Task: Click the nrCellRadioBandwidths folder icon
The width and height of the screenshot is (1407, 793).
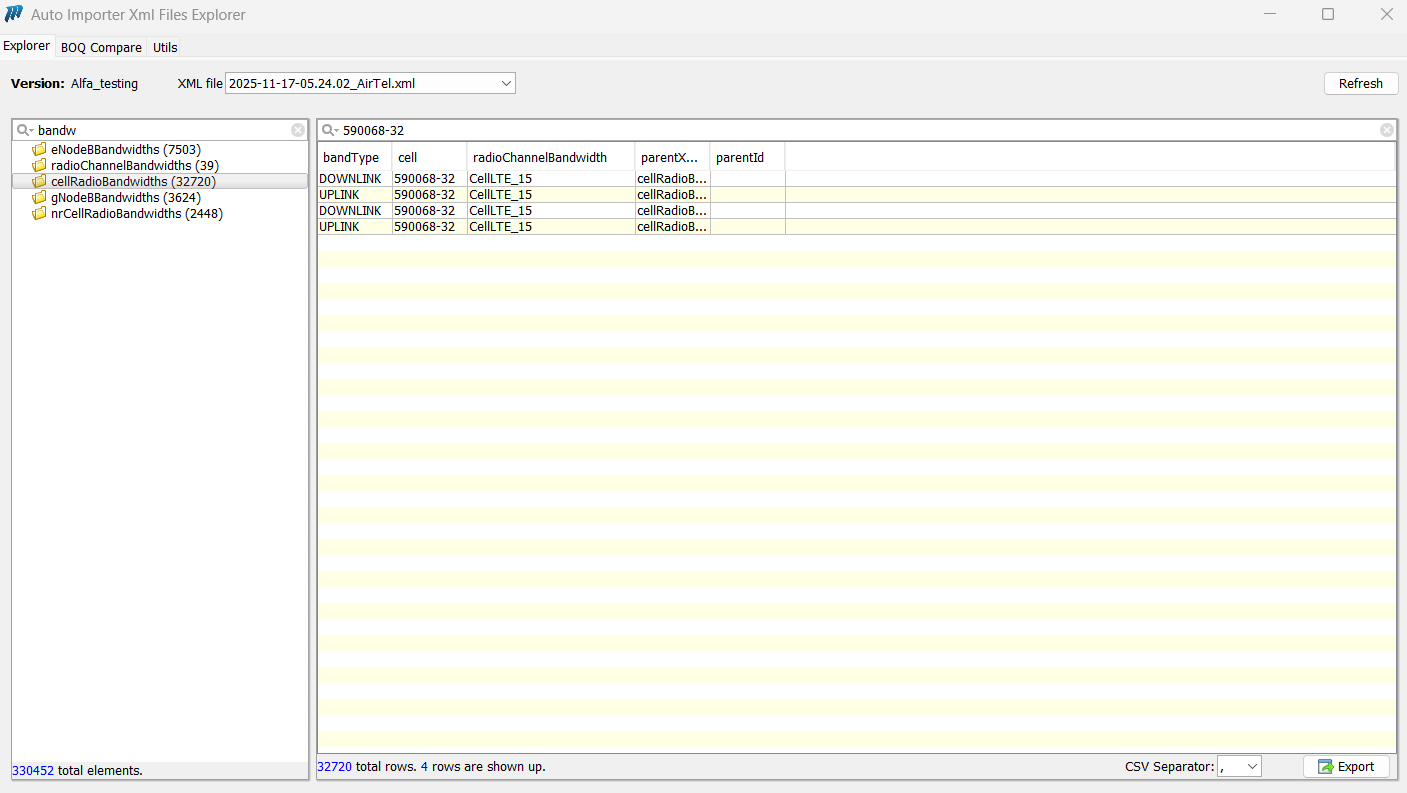Action: coord(39,214)
